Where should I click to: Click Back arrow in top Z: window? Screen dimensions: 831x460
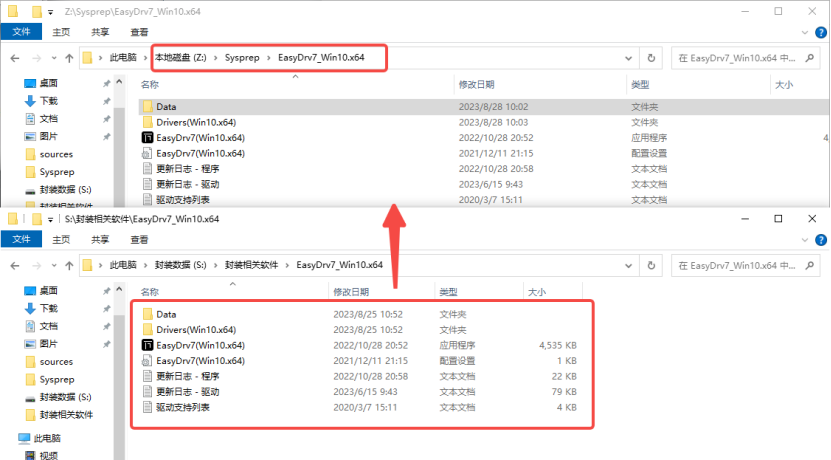(x=15, y=58)
